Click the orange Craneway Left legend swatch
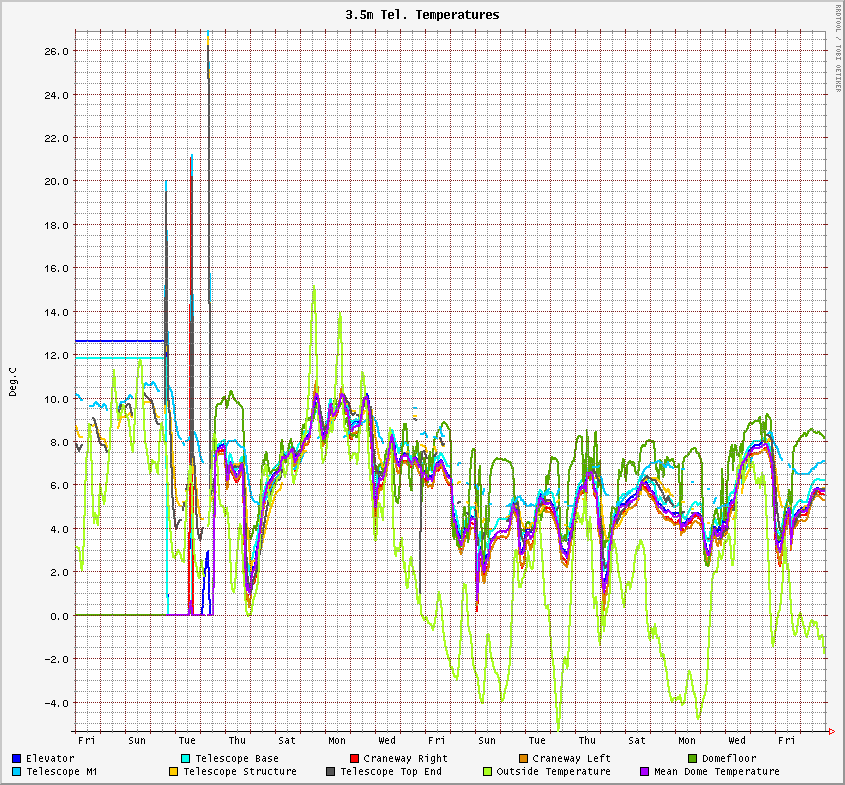 (x=523, y=758)
